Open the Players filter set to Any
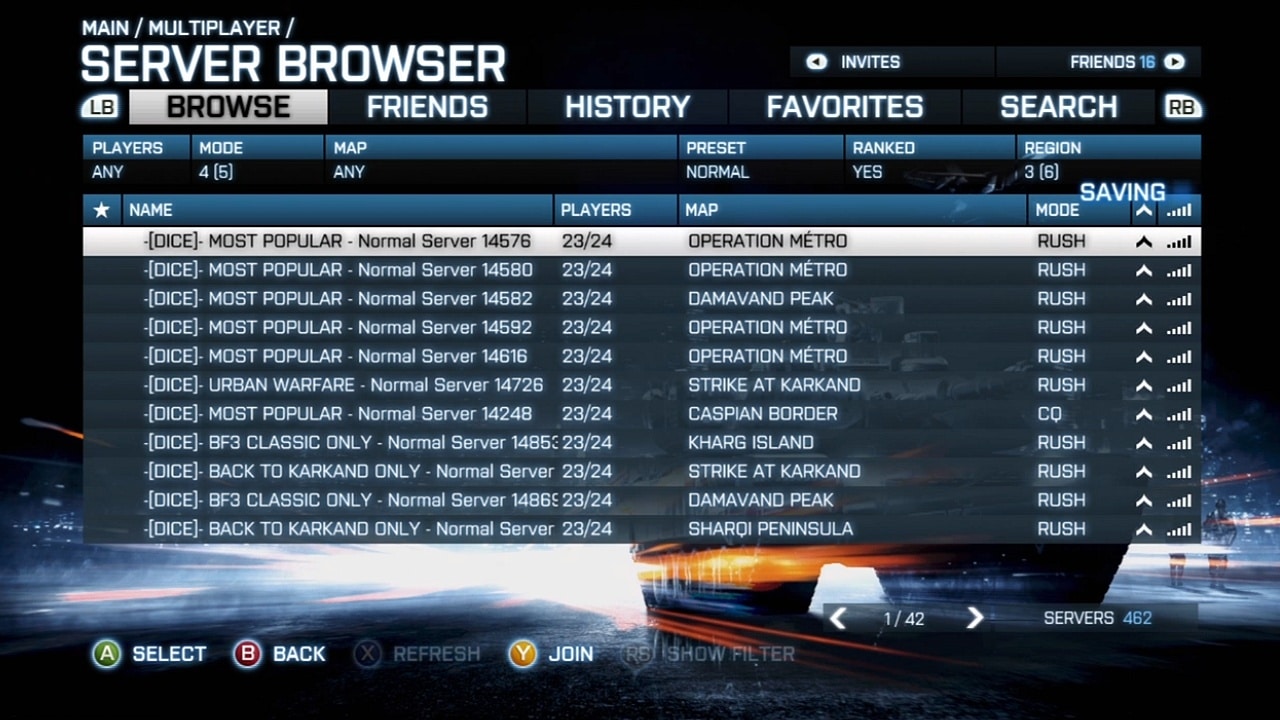The height and width of the screenshot is (720, 1280). 135,160
